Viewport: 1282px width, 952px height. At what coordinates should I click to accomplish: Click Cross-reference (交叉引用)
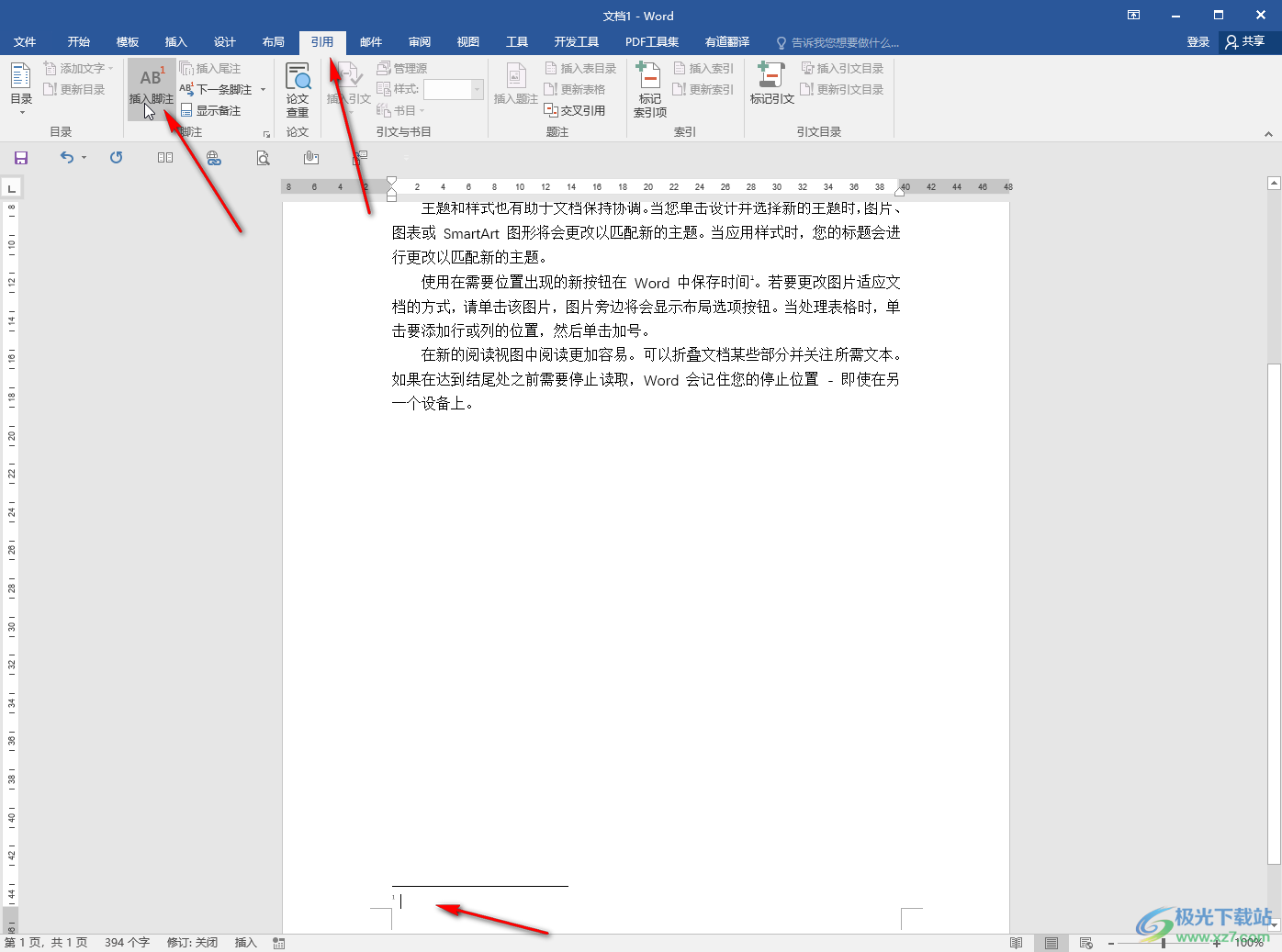[575, 111]
